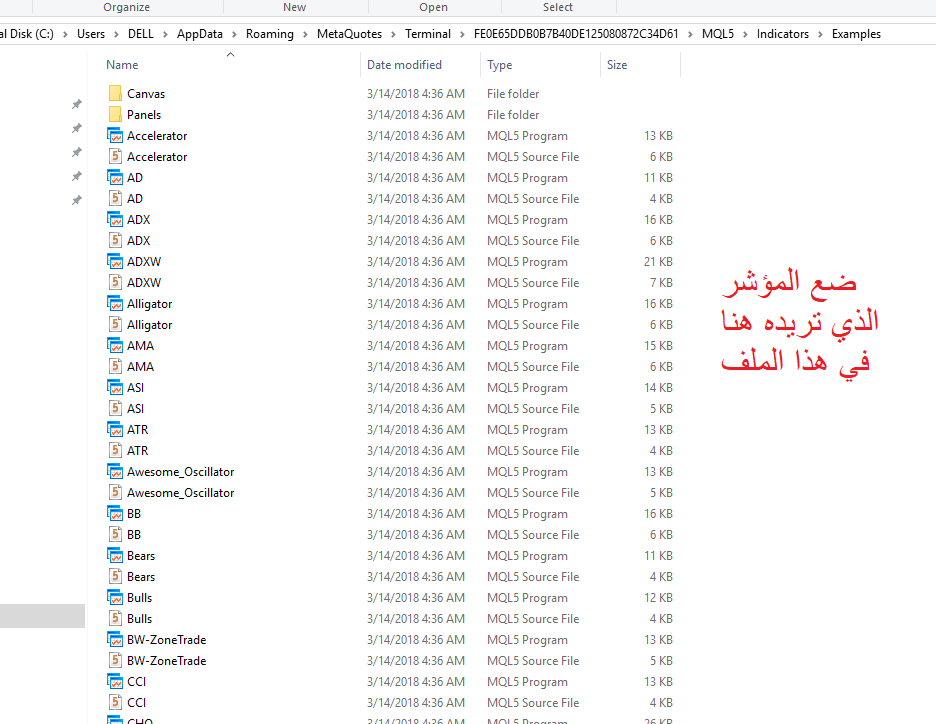
Task: Open the Canvas folder icon
Action: pyautogui.click(x=114, y=94)
